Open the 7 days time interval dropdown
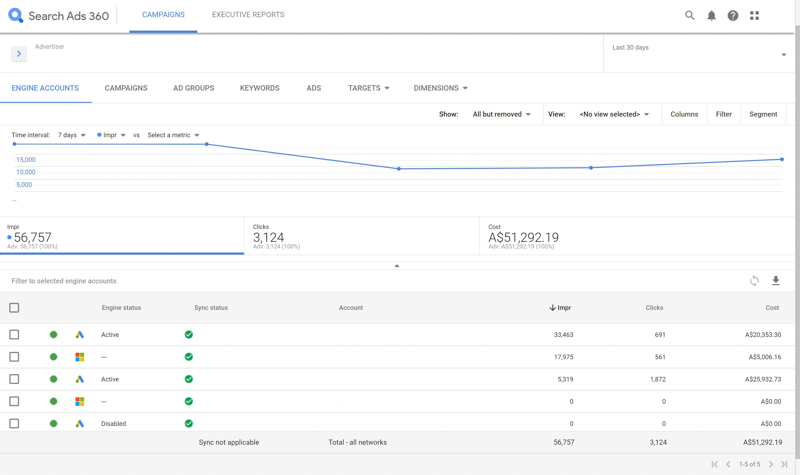 tap(71, 135)
